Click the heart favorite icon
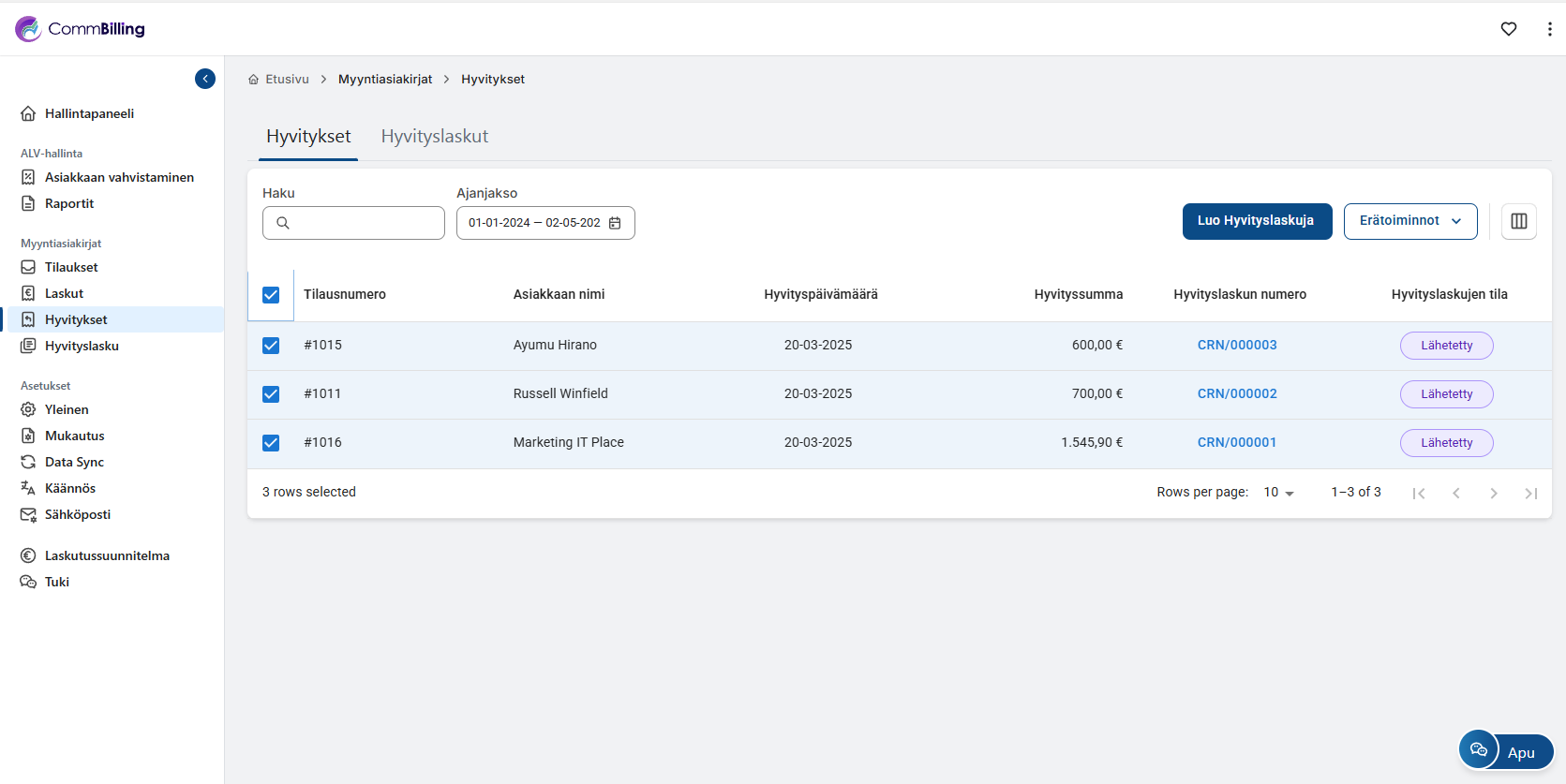This screenshot has width=1566, height=784. [x=1509, y=29]
